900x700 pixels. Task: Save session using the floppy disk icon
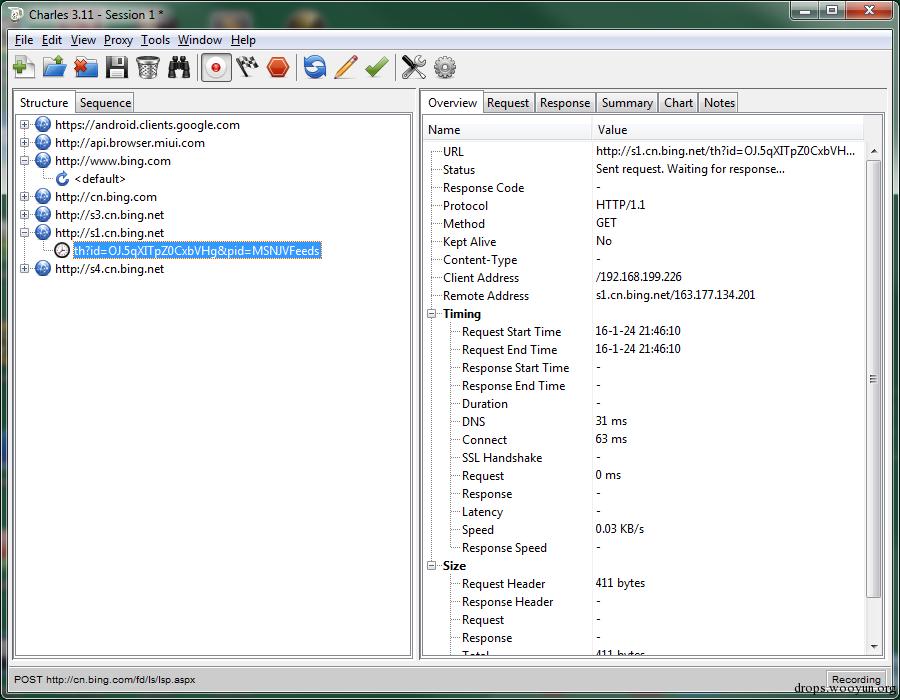point(117,67)
